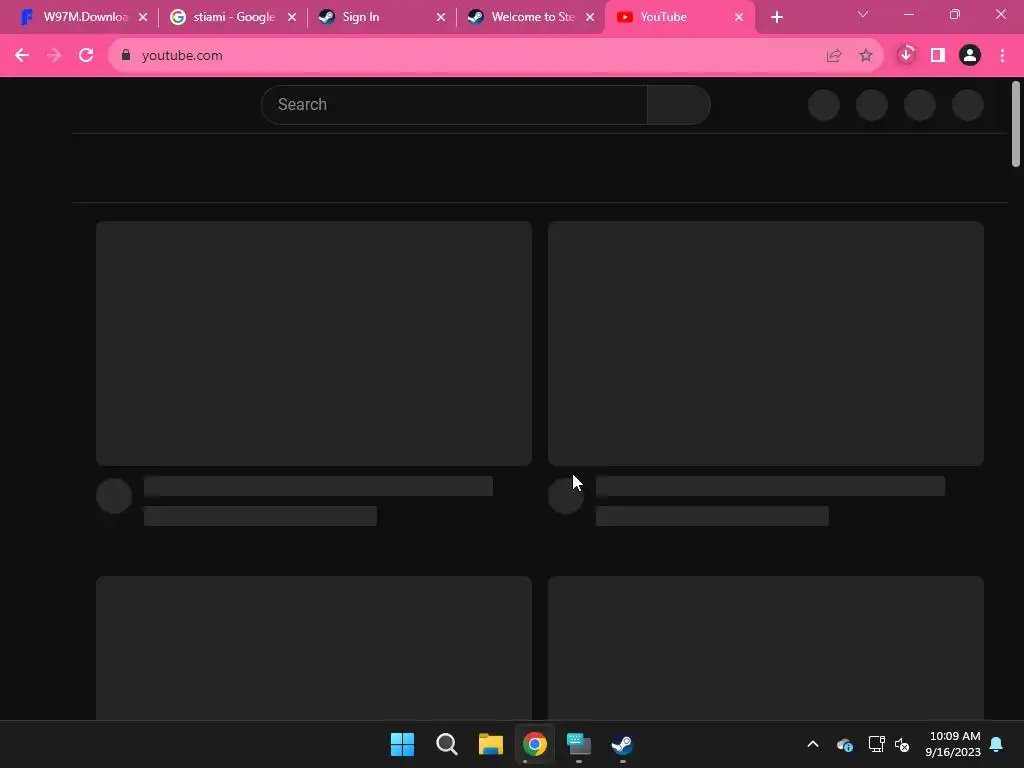The width and height of the screenshot is (1024, 768).
Task: Toggle the Chrome side panel
Action: click(x=938, y=56)
